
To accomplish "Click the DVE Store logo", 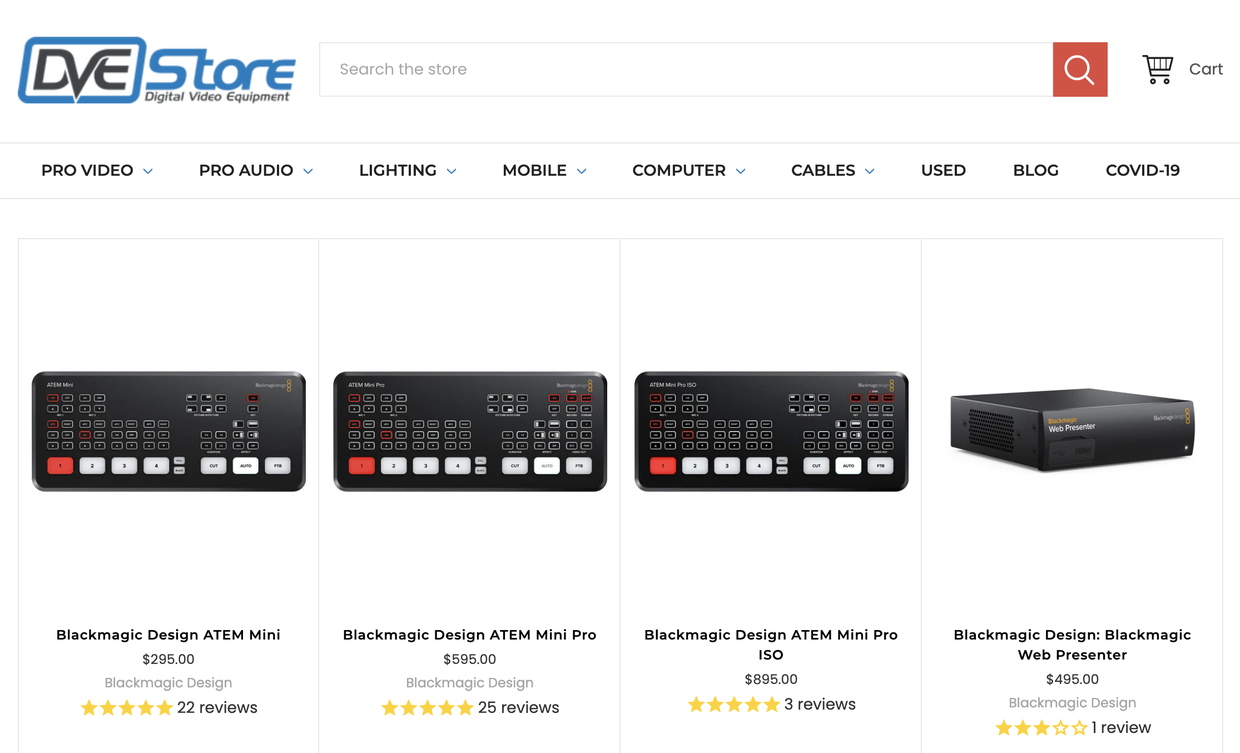I will [157, 70].
